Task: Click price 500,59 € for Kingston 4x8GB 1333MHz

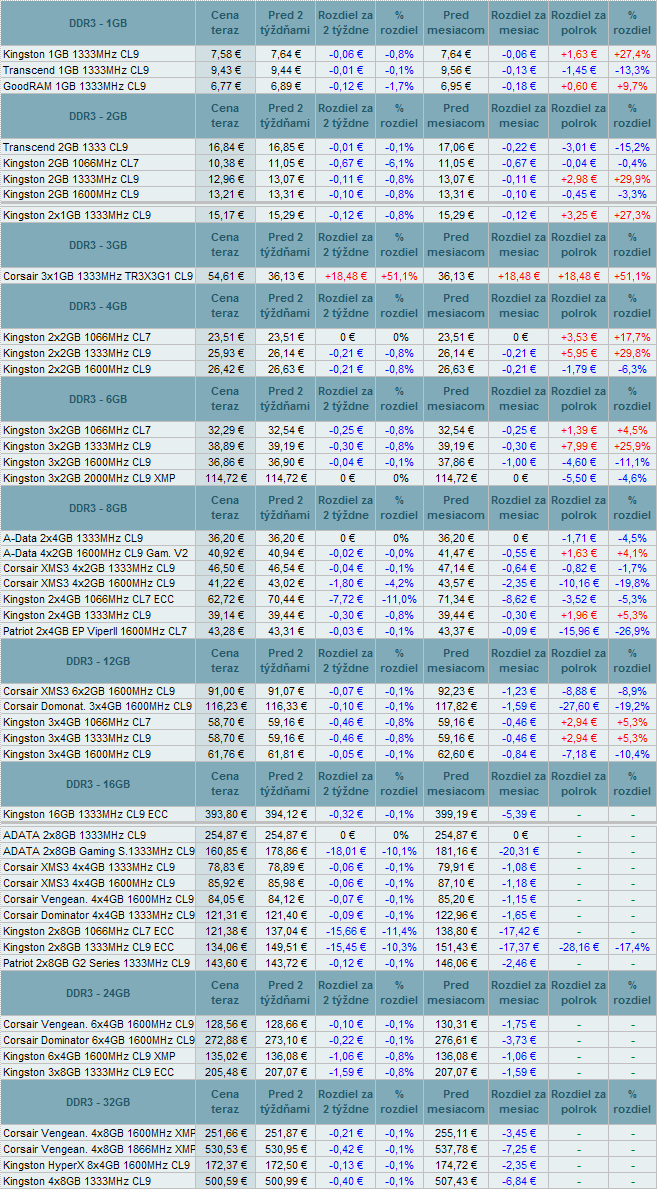Action: (225, 1181)
